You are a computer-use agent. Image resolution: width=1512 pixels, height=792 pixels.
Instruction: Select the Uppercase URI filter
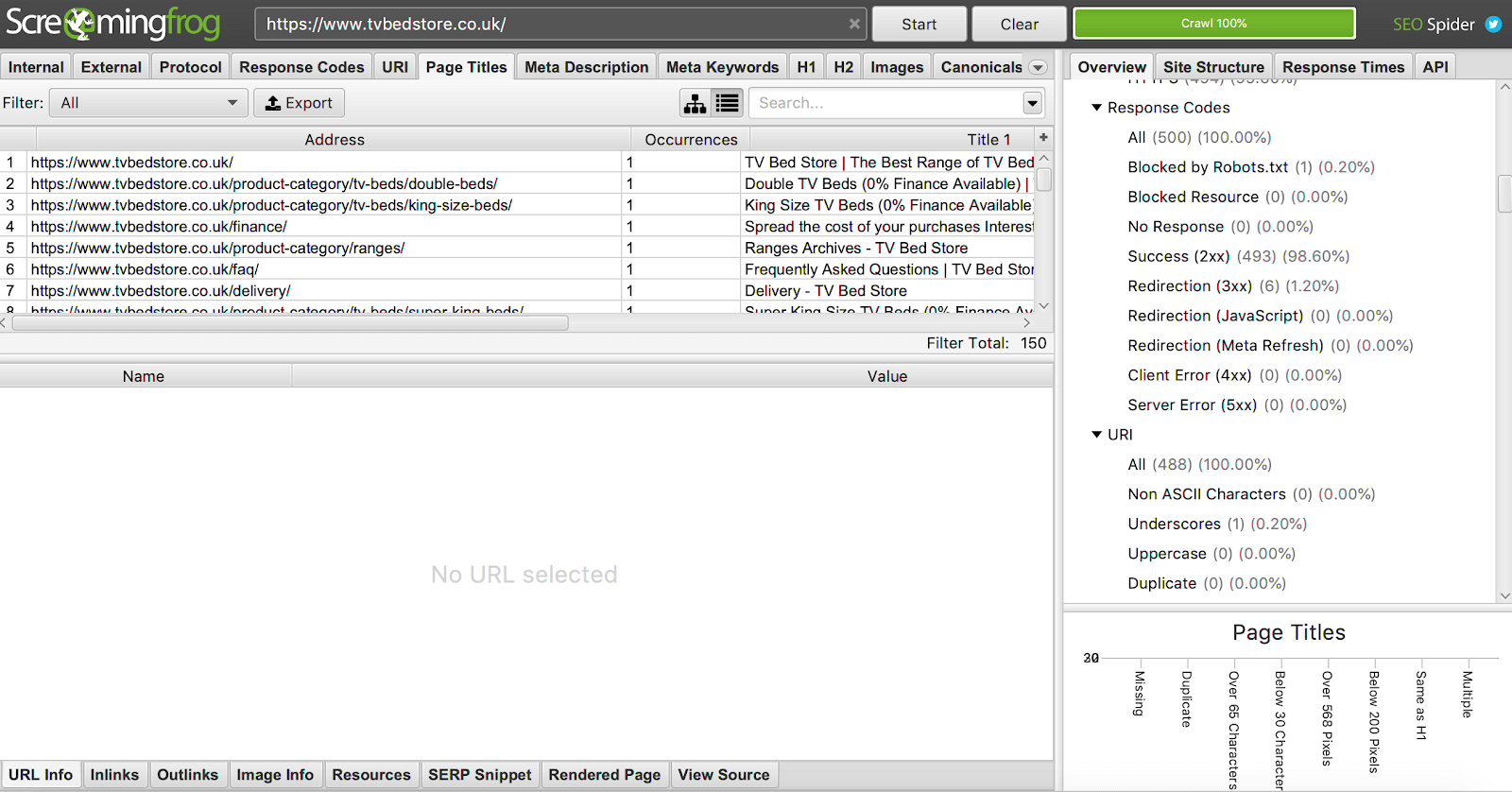click(1211, 554)
